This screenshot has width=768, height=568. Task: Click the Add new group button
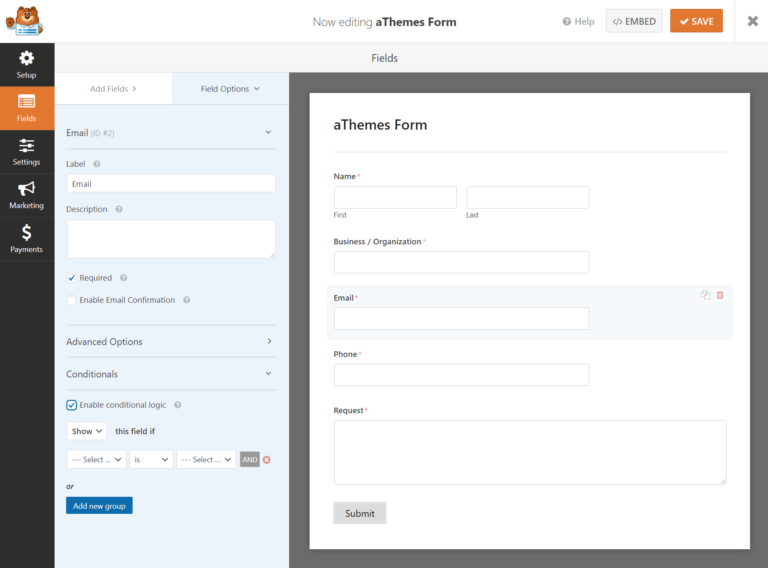(99, 506)
